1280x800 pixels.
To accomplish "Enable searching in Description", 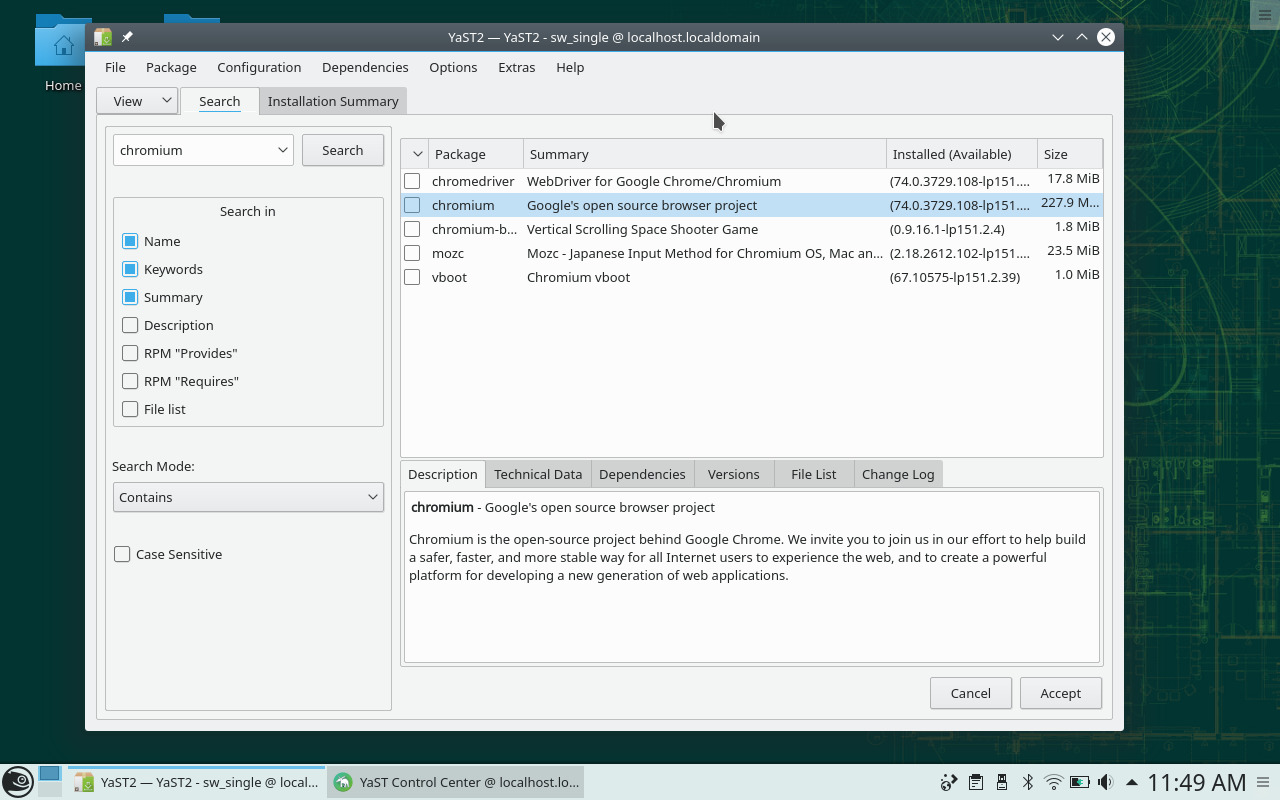I will click(130, 325).
